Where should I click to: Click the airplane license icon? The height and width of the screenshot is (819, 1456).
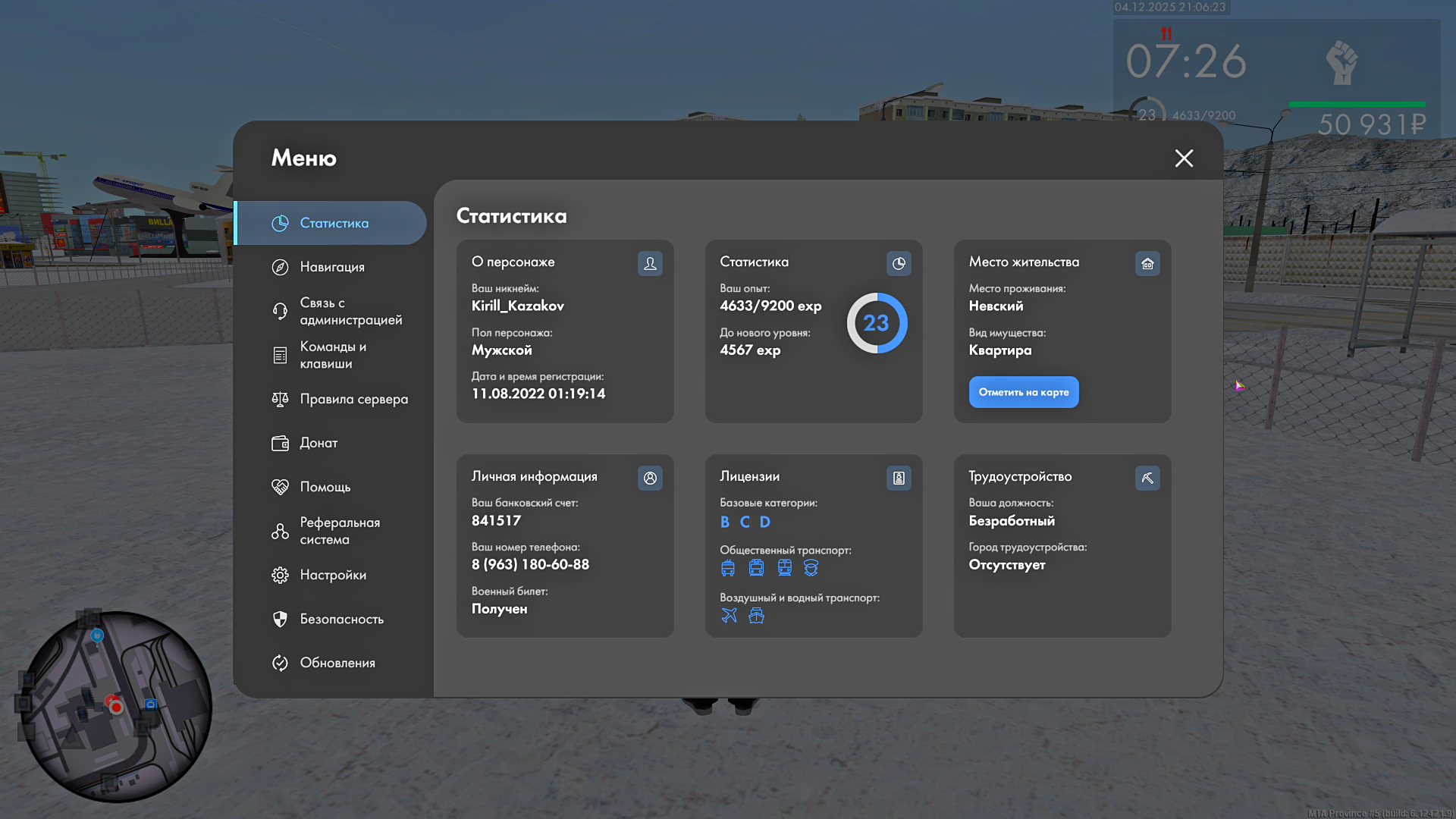tap(729, 615)
